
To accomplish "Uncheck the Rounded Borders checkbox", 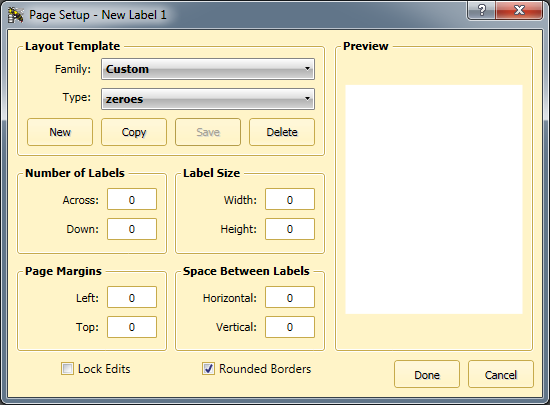I will pyautogui.click(x=208, y=369).
